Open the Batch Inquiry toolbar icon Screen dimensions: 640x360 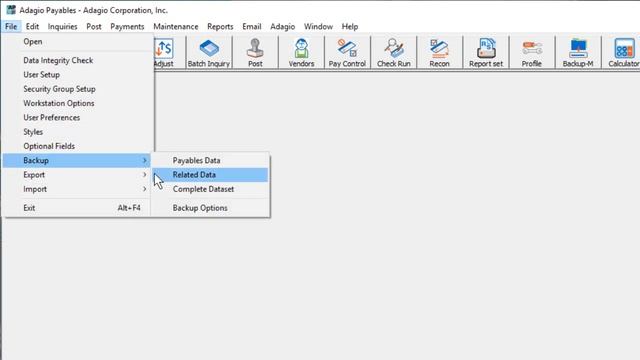coord(209,53)
